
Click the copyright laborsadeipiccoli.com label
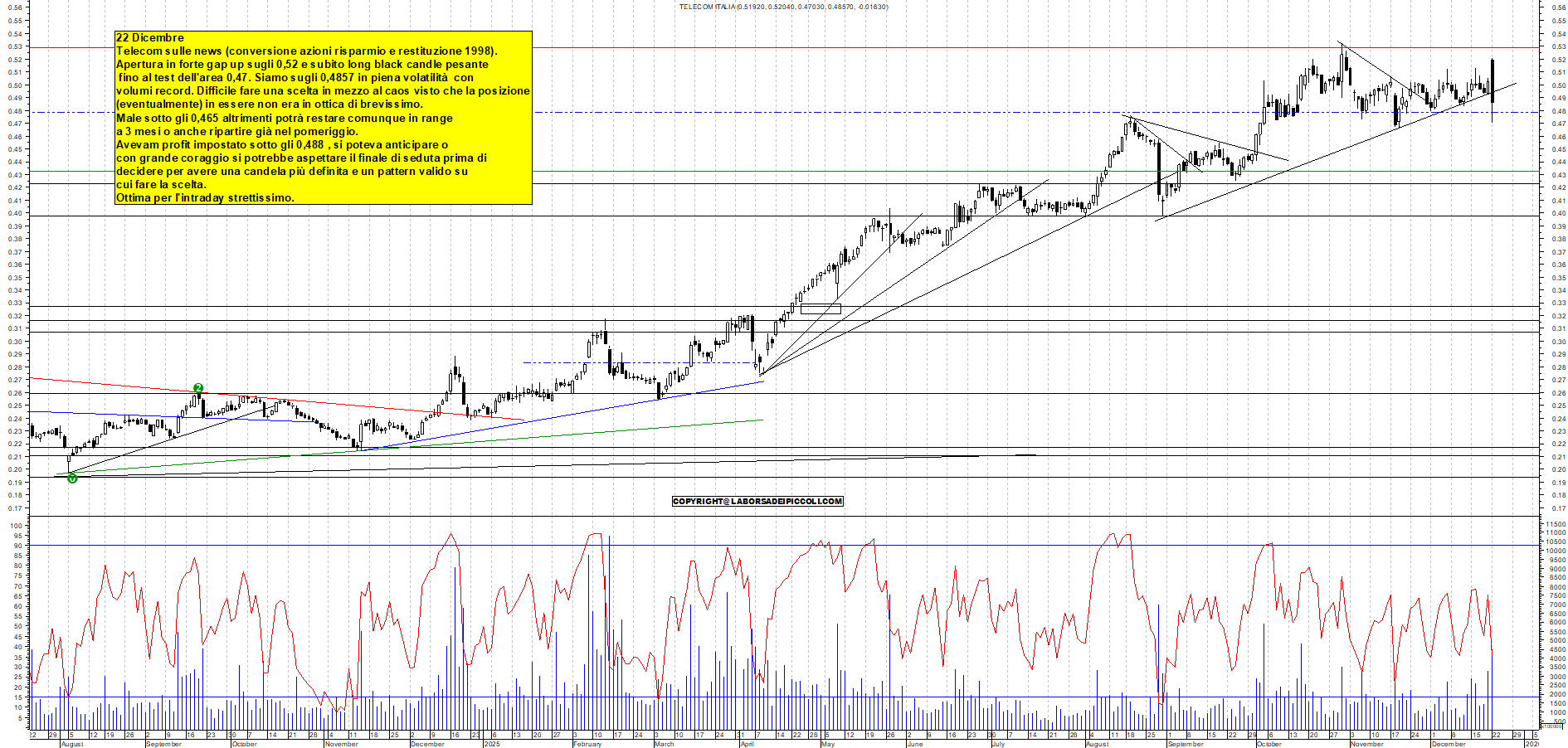[757, 501]
